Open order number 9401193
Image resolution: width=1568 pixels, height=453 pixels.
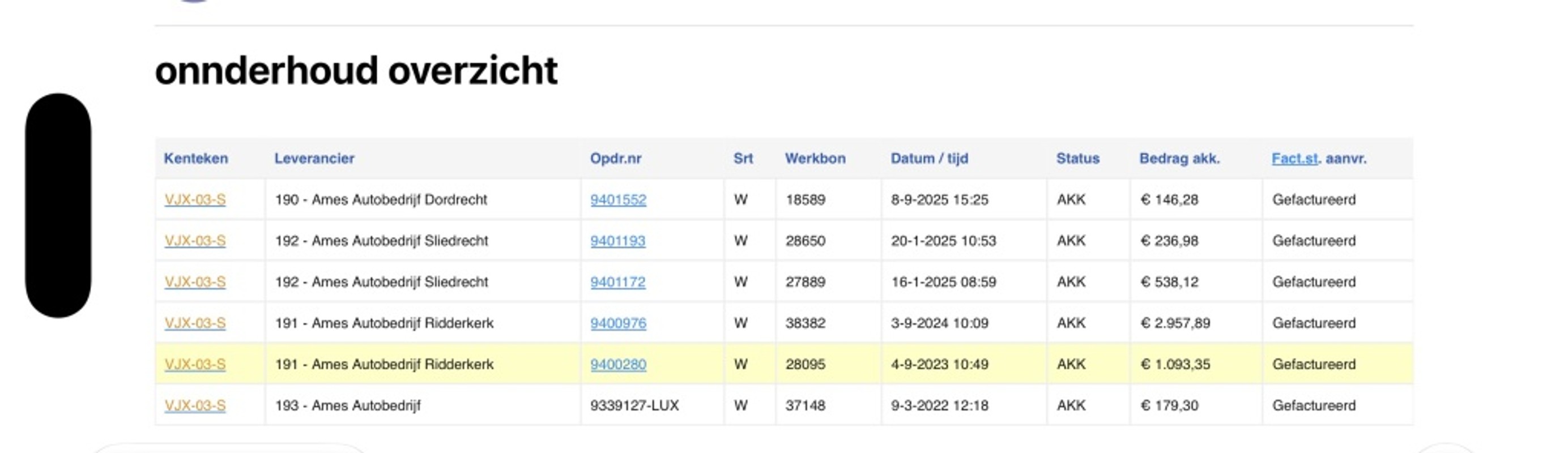pos(618,241)
